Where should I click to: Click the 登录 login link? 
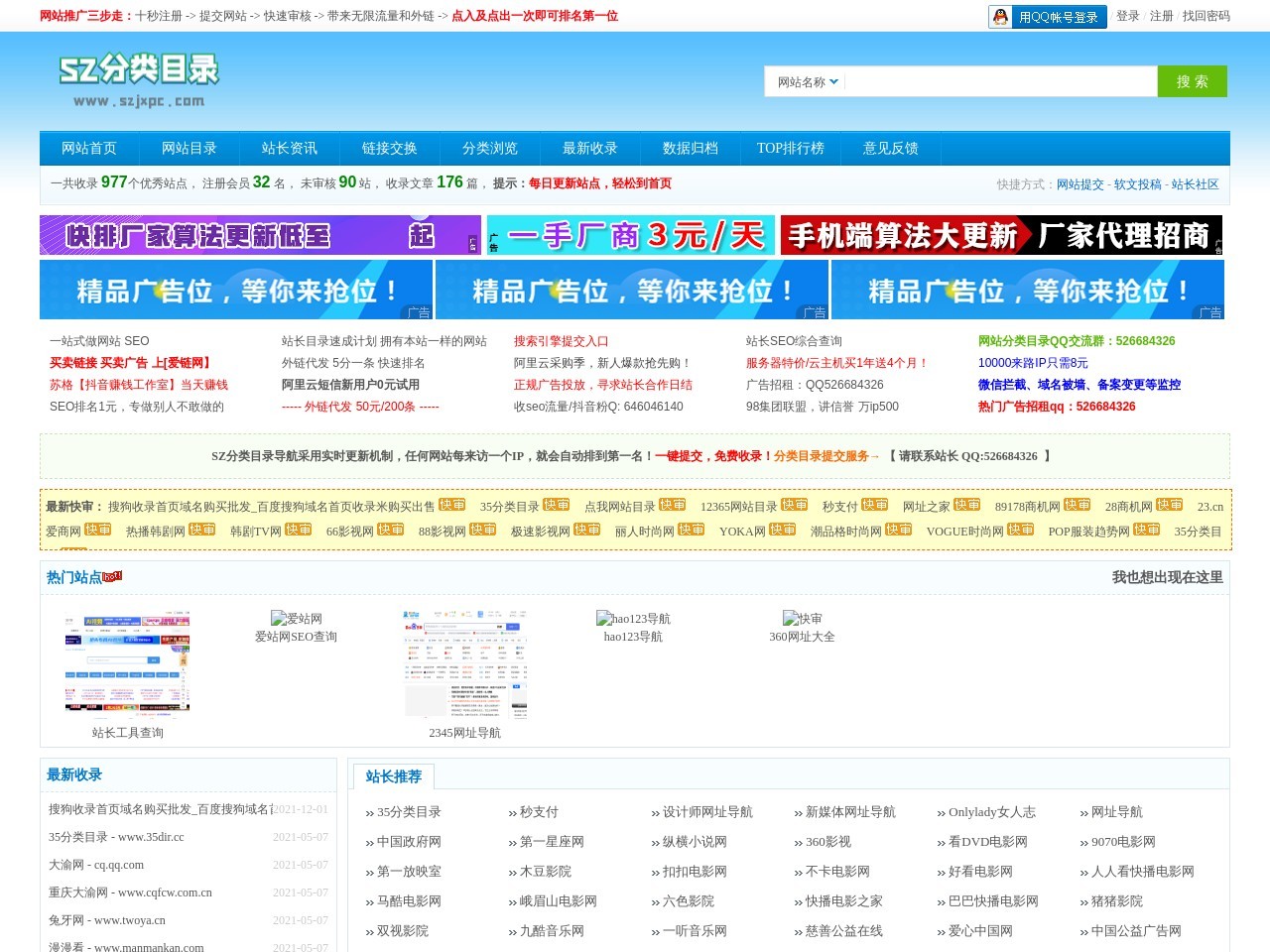[1128, 16]
